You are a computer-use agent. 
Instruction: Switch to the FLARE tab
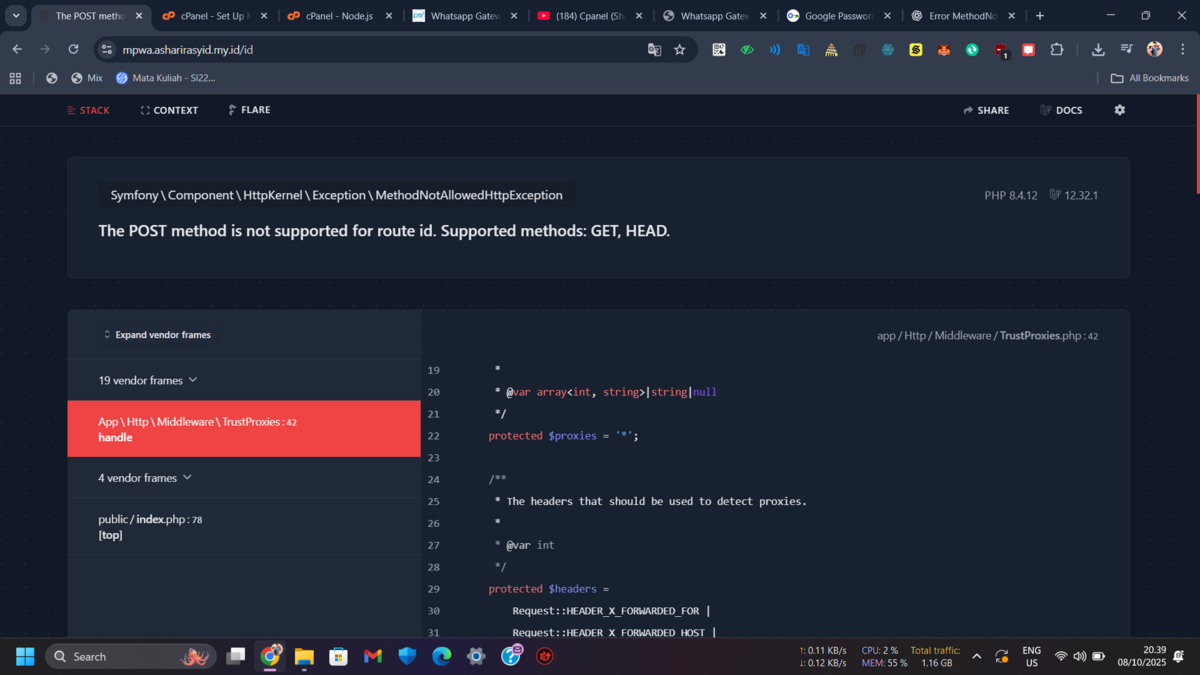pos(249,110)
